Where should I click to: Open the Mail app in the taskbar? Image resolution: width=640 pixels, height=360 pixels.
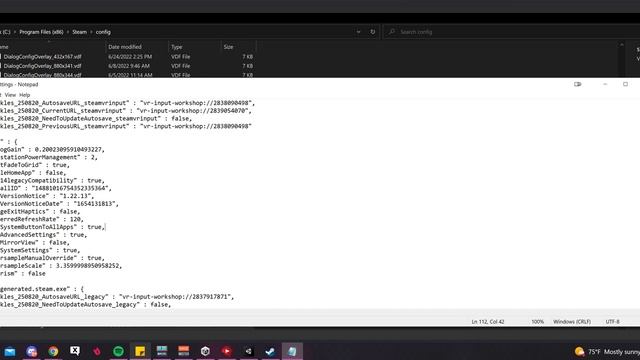tap(10, 351)
